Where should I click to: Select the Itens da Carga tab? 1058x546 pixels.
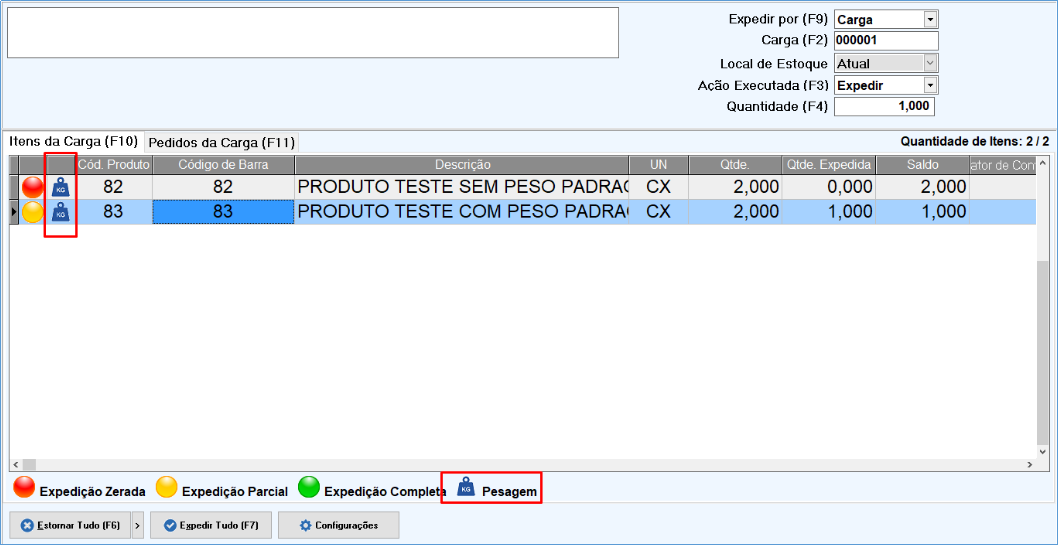73,141
